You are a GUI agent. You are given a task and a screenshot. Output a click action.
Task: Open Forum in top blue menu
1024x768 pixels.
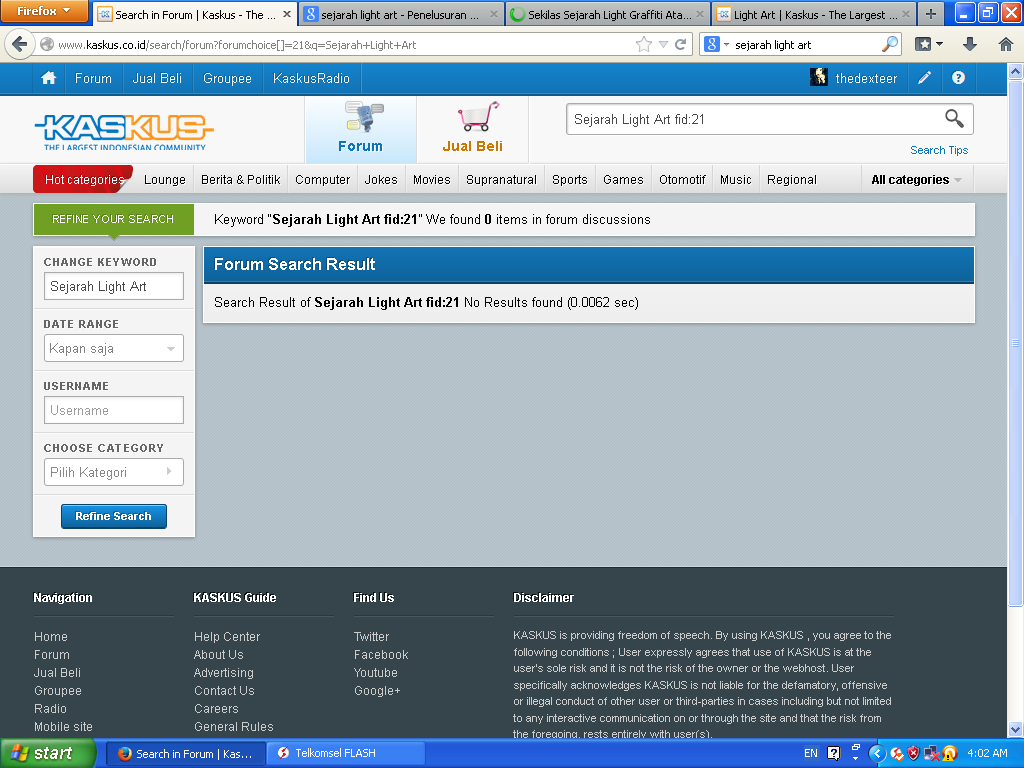(93, 78)
